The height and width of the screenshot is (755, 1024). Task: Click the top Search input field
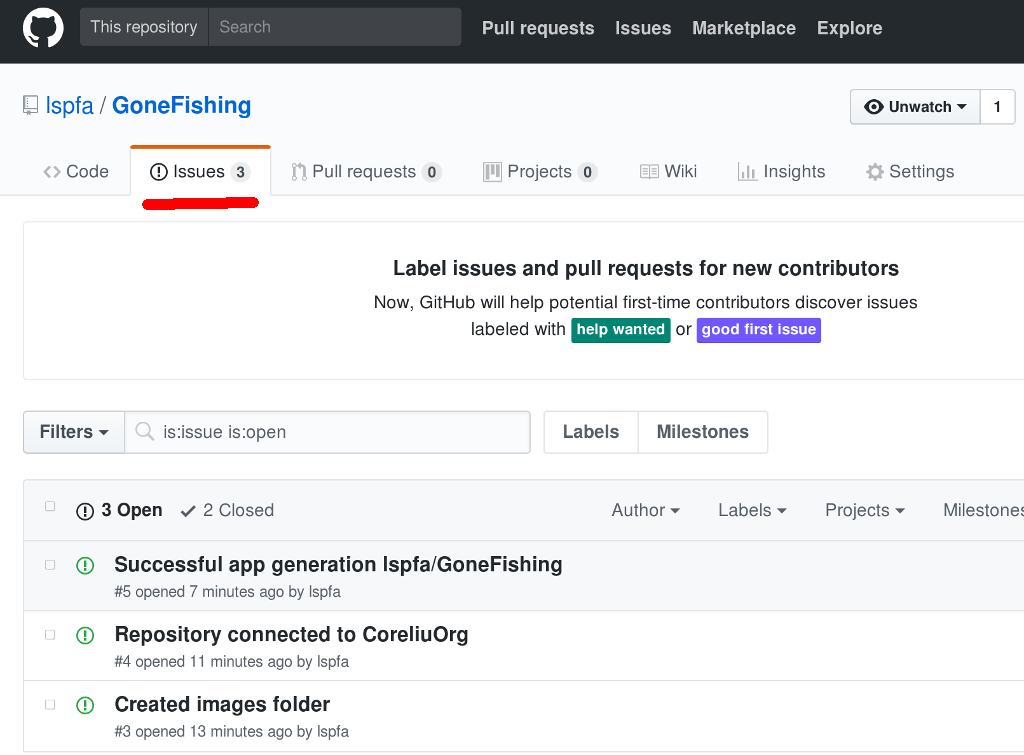pos(335,27)
